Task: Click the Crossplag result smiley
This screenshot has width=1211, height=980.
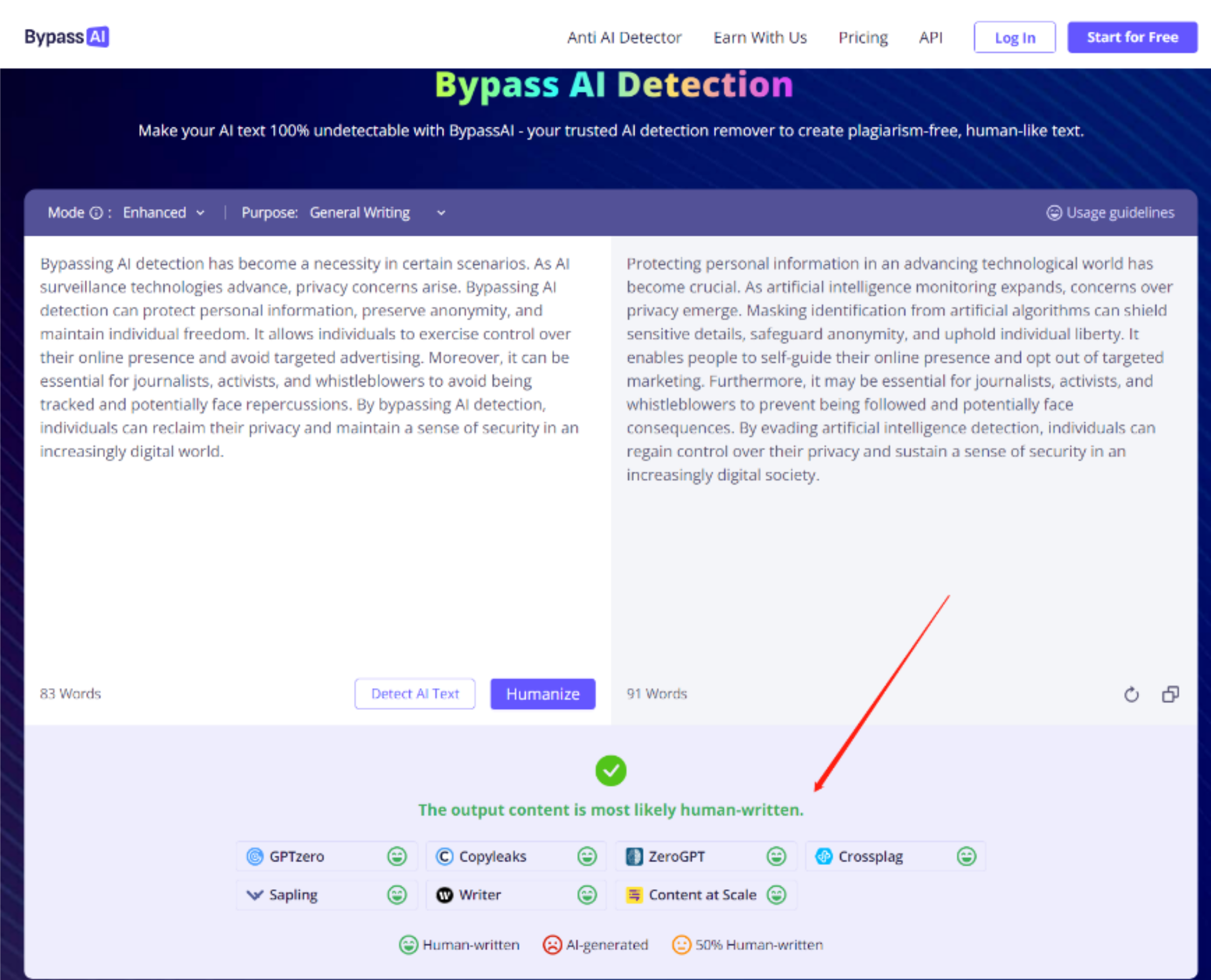Action: click(x=966, y=857)
